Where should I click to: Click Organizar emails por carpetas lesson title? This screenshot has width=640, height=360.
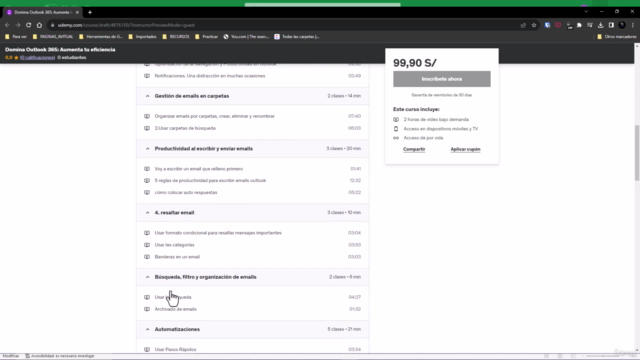[x=214, y=116]
